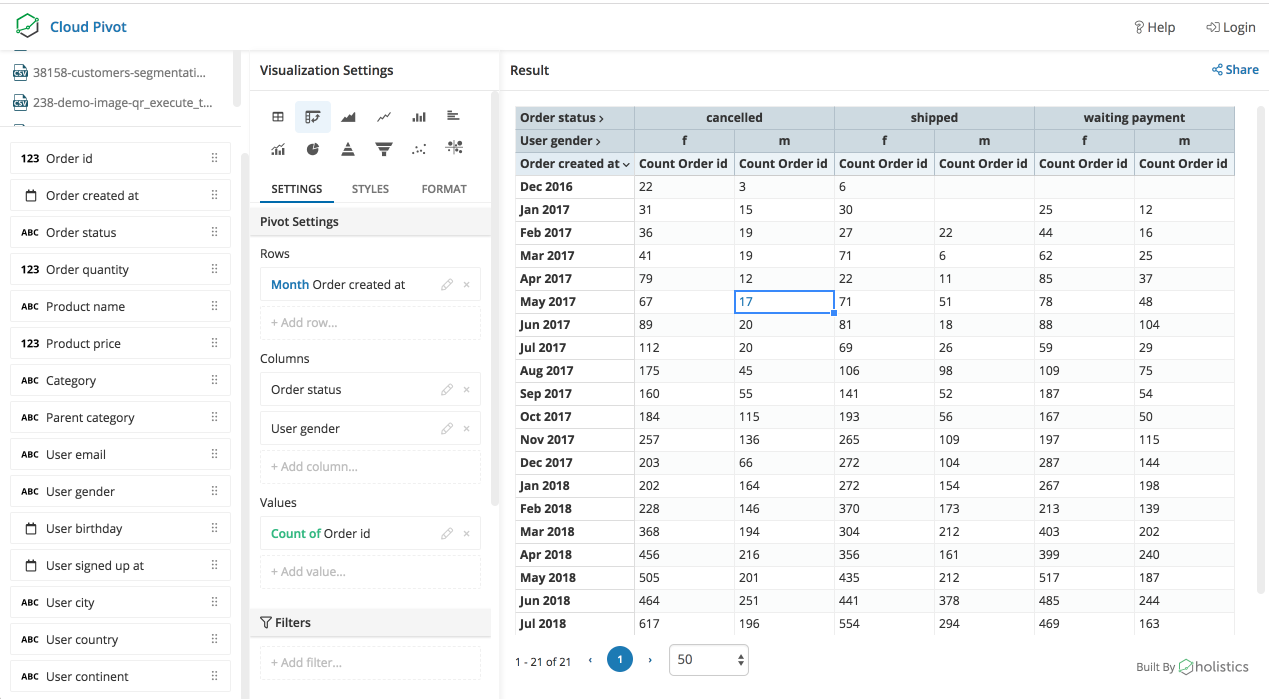Select the Product price field
The height and width of the screenshot is (699, 1269).
tap(120, 344)
